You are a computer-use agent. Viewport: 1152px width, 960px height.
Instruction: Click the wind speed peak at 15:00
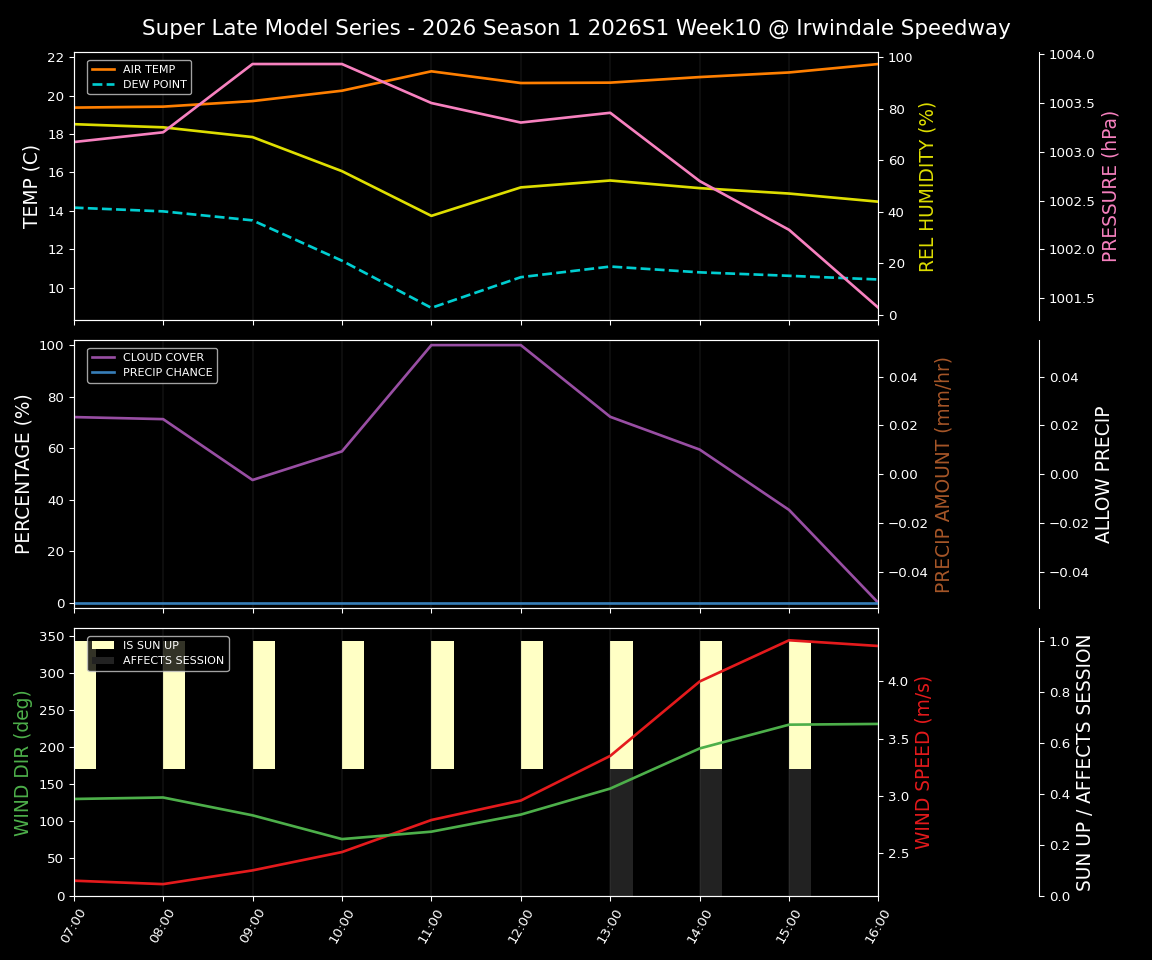790,640
